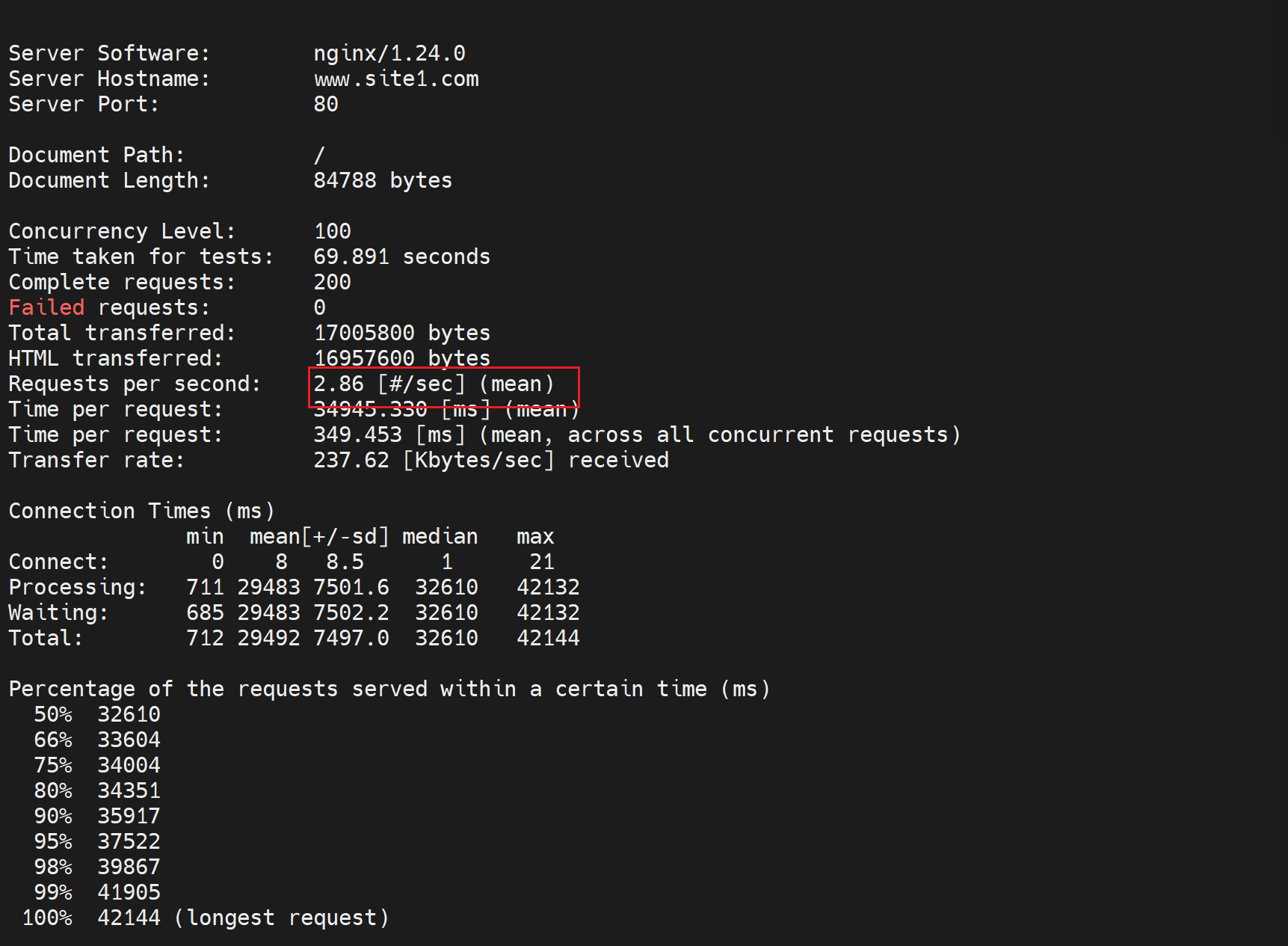Click the Connect row max value 21
This screenshot has width=1288, height=946.
[541, 562]
